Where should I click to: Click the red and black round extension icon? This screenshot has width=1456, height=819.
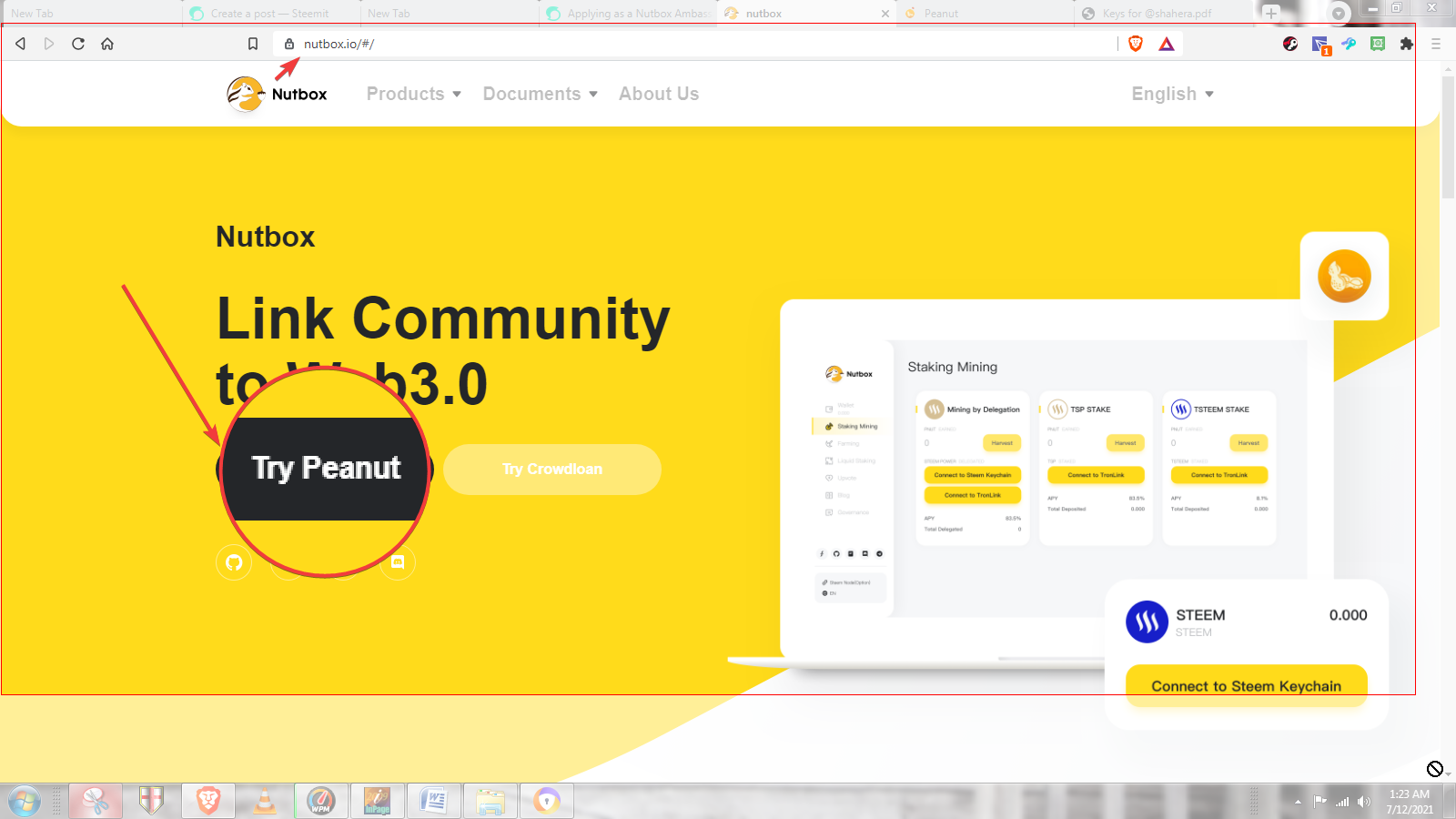pos(1290,44)
